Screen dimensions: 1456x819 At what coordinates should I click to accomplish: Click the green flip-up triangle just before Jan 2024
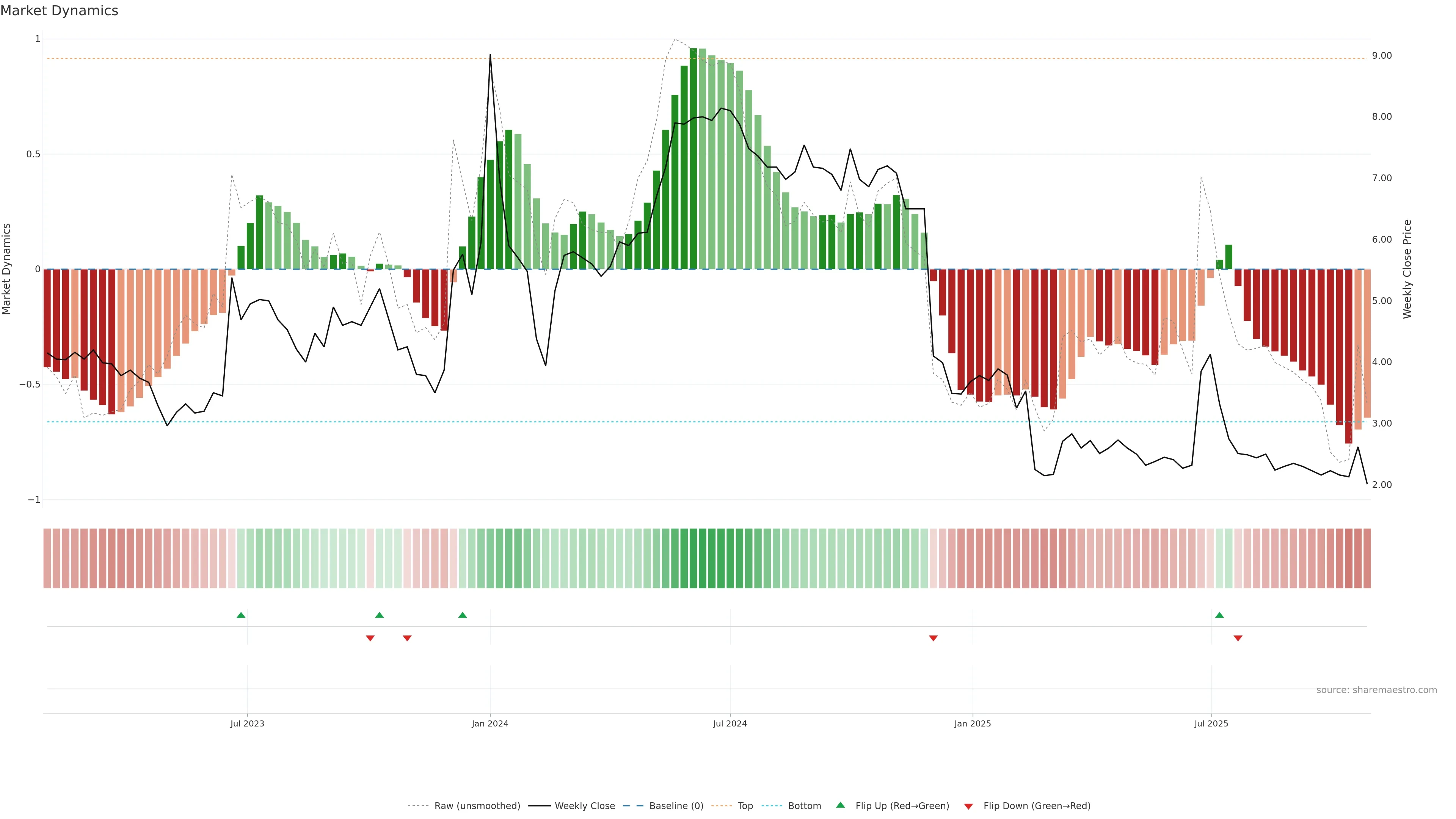(x=462, y=615)
